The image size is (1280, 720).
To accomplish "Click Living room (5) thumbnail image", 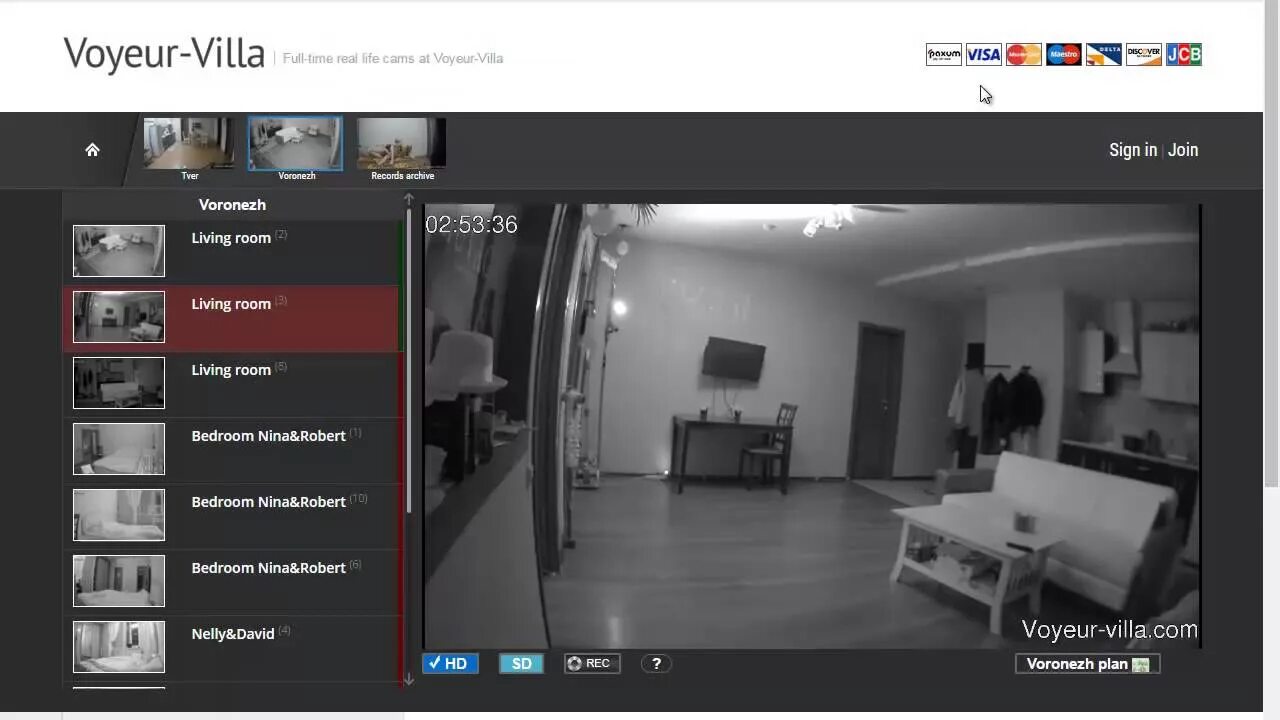I will (119, 383).
